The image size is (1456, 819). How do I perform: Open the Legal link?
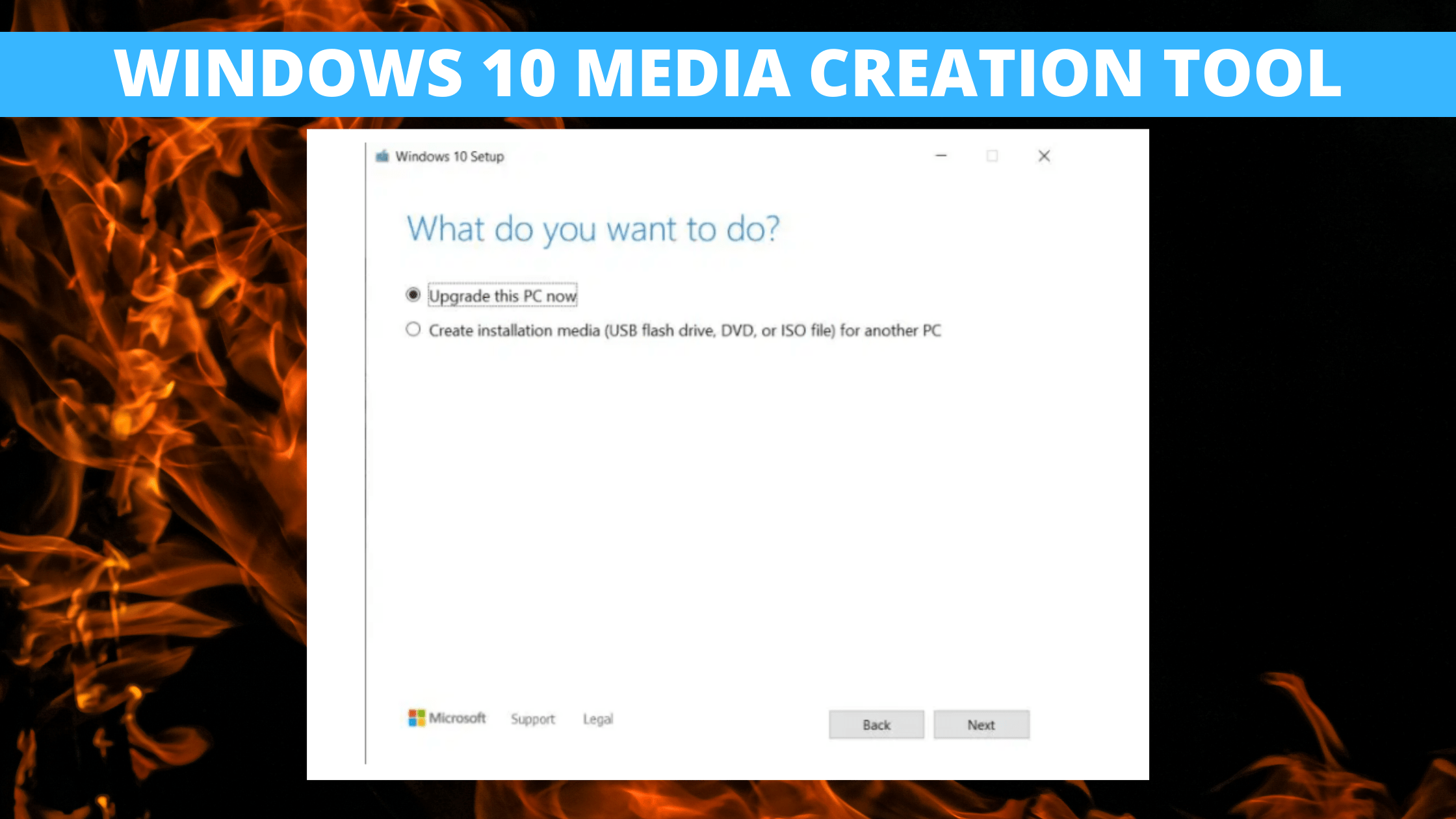coord(598,719)
